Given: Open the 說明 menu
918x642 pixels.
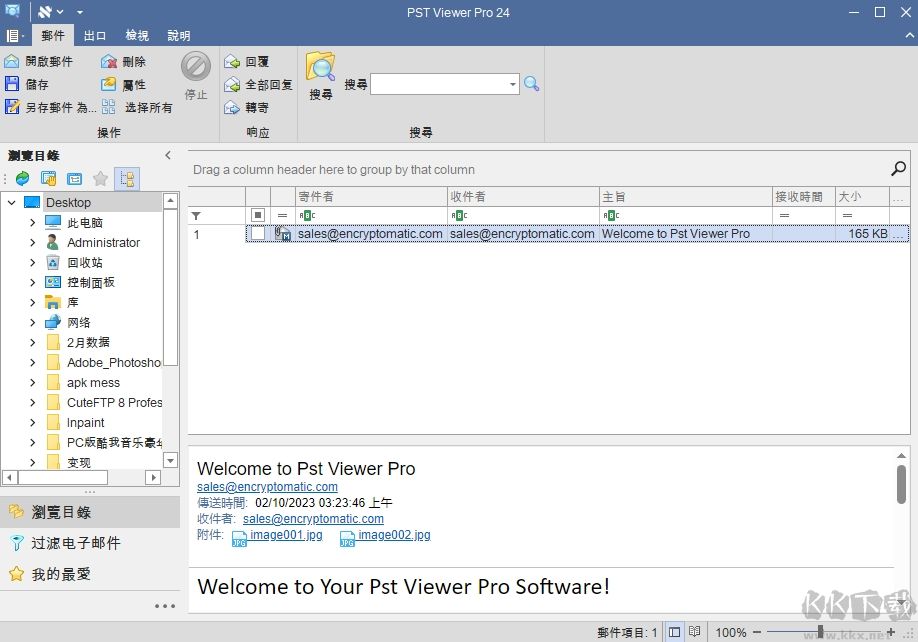Looking at the screenshot, I should 178,35.
